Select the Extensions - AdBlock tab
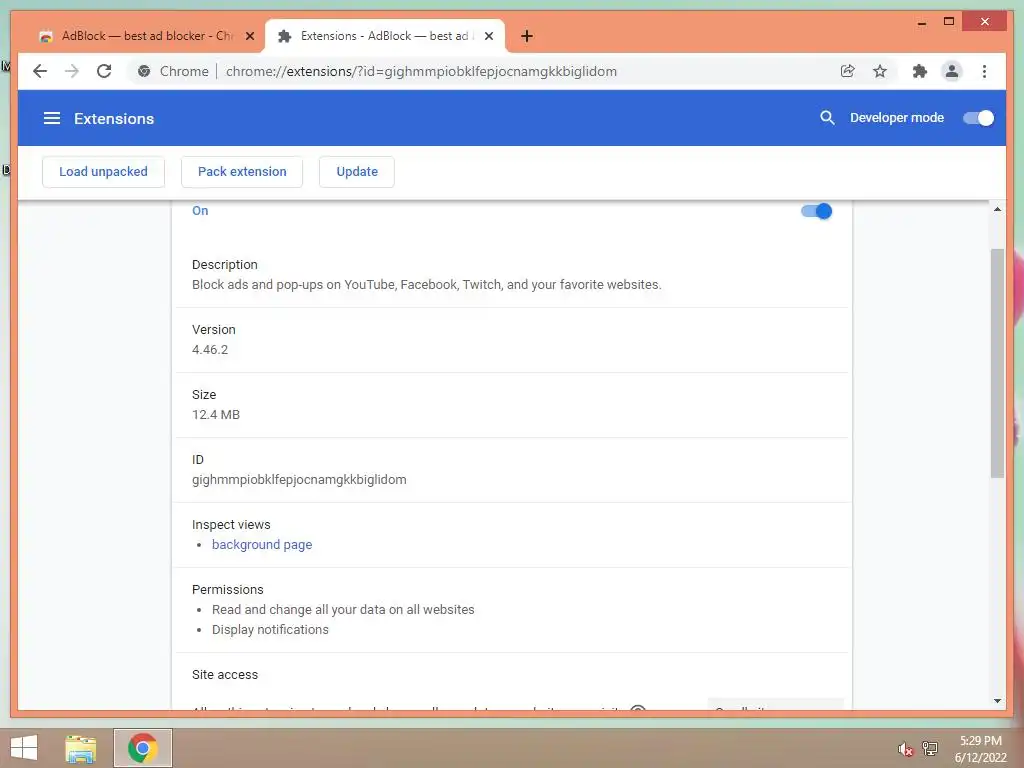The width and height of the screenshot is (1024, 768). click(x=385, y=36)
